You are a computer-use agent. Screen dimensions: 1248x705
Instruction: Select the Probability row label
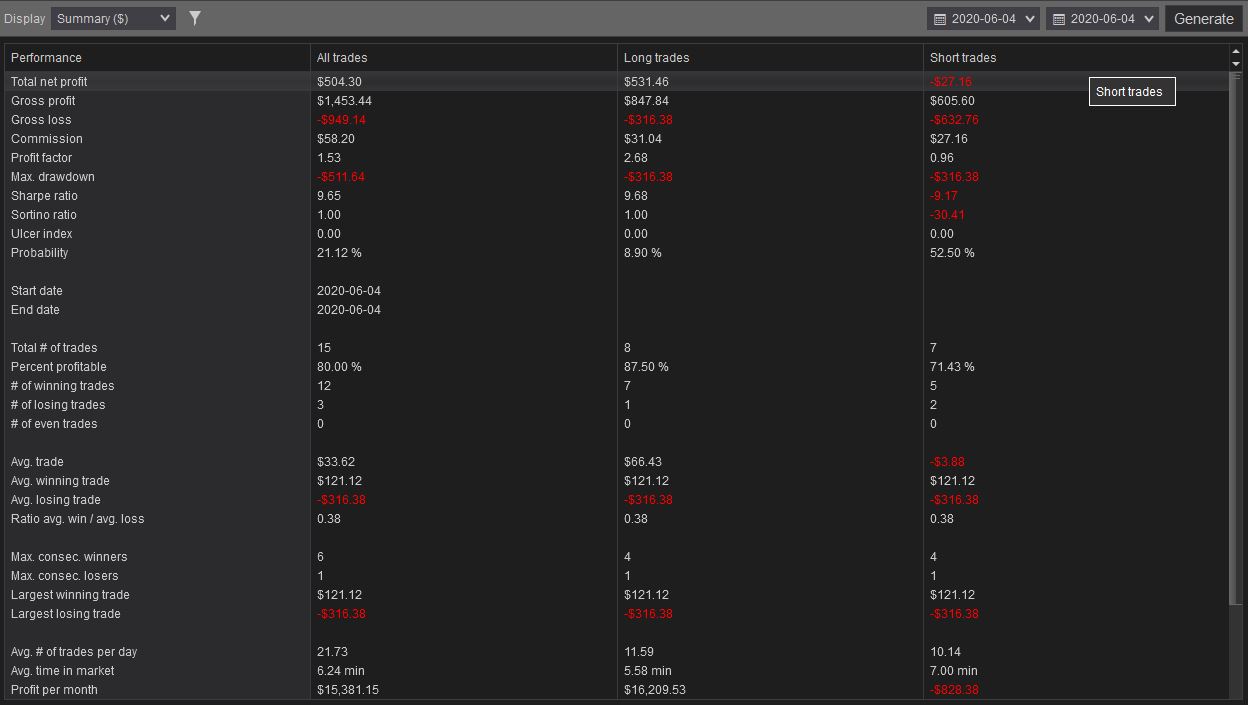tap(40, 253)
